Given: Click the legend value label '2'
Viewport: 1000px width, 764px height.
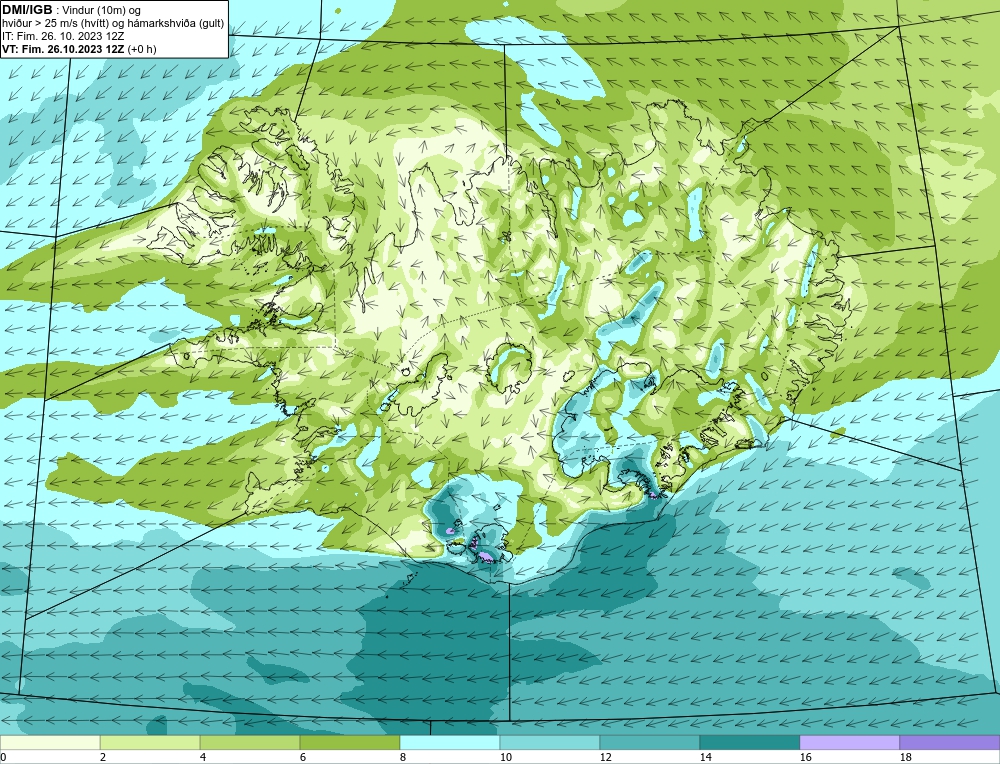Looking at the screenshot, I should click(103, 757).
